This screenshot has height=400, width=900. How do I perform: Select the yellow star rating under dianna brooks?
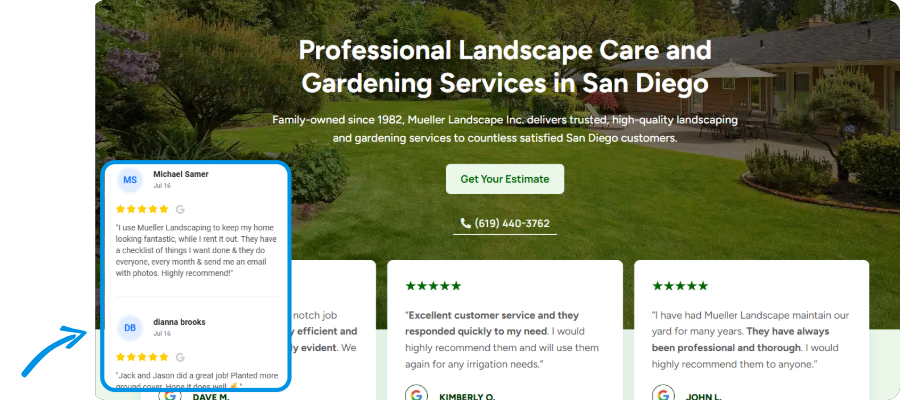[x=142, y=357]
